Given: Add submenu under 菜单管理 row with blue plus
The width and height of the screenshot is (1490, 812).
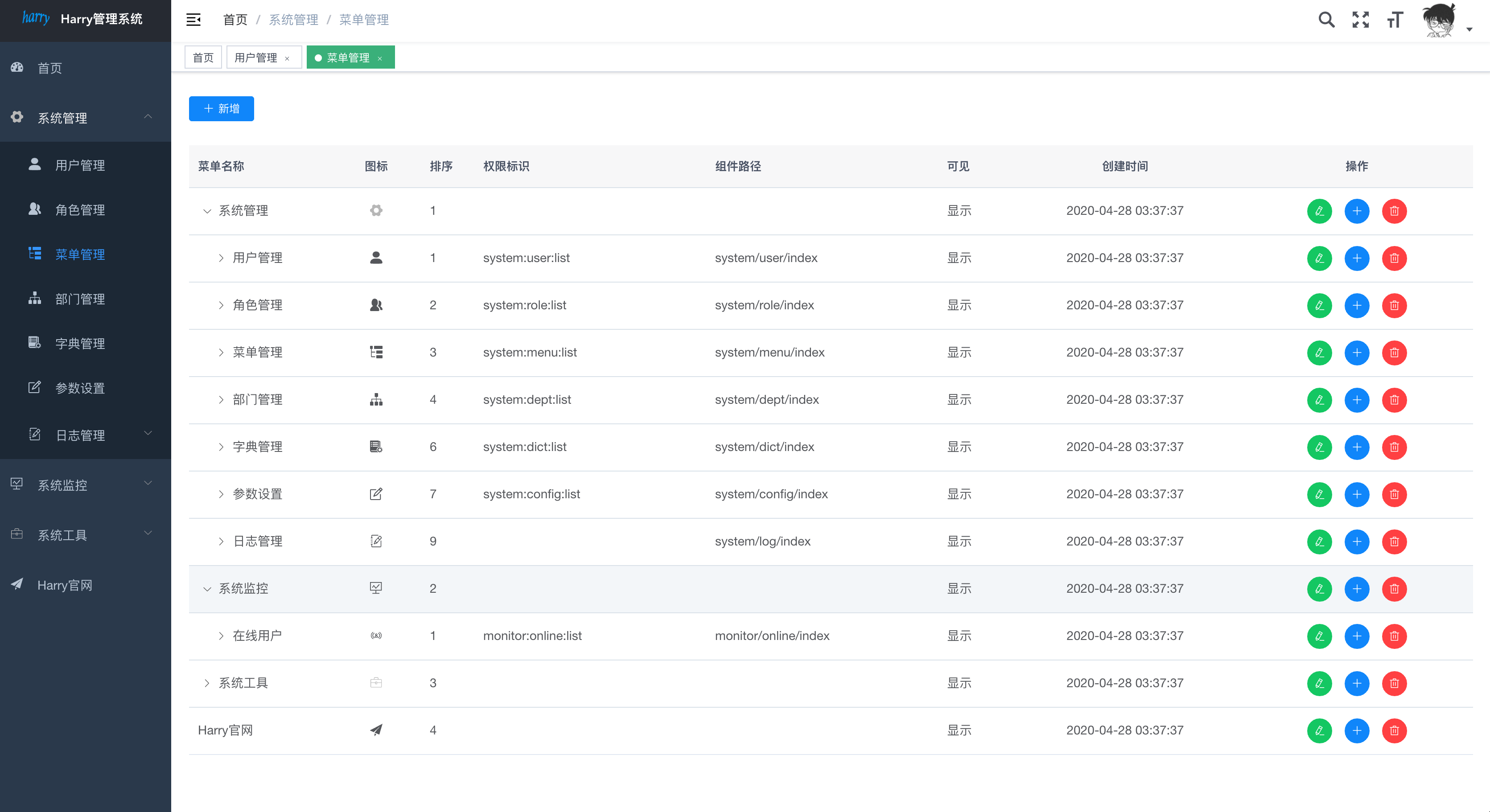Looking at the screenshot, I should click(x=1356, y=353).
